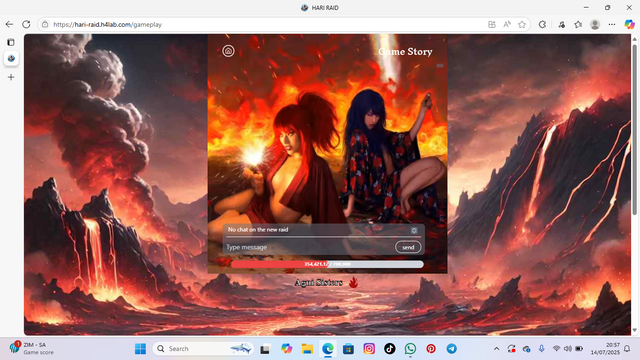Image resolution: width=640 pixels, height=360 pixels.
Task: Click the address bar URL
Action: pos(108,24)
